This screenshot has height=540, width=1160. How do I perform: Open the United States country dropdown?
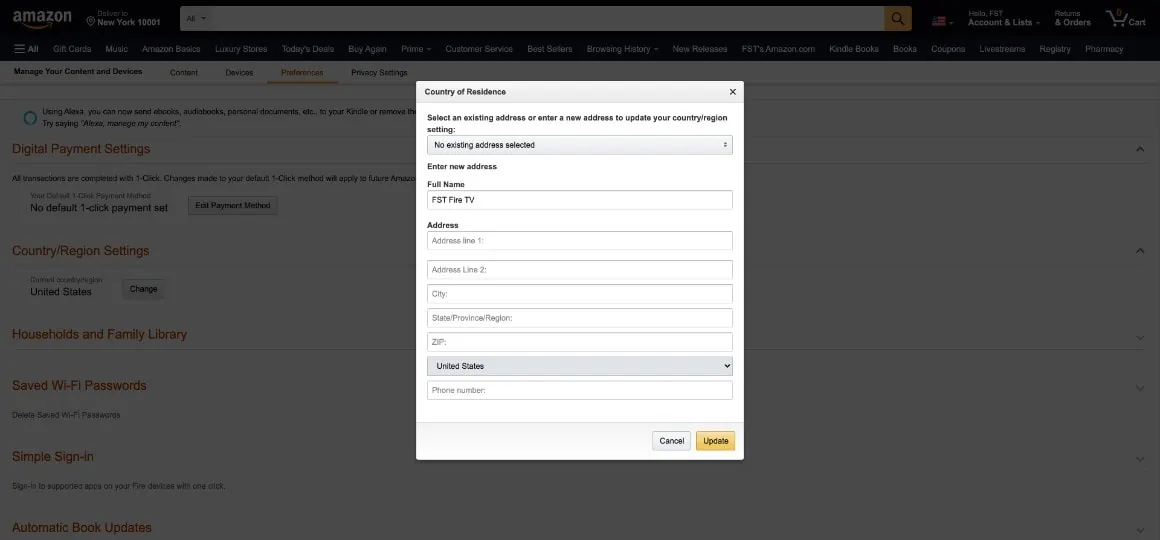[x=579, y=365]
